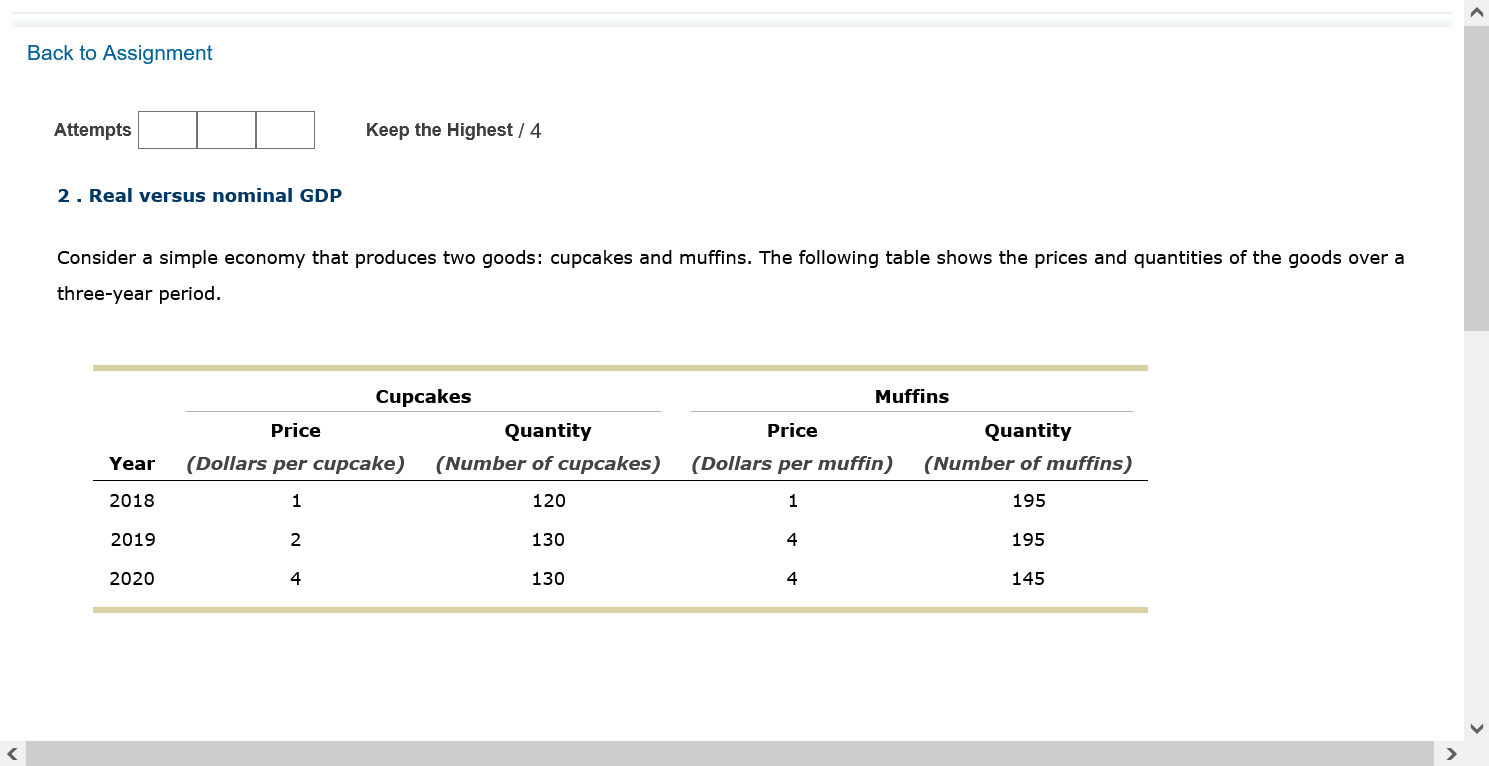Click the cupcakes "Quantity" column label
This screenshot has width=1489, height=766.
pos(548,431)
